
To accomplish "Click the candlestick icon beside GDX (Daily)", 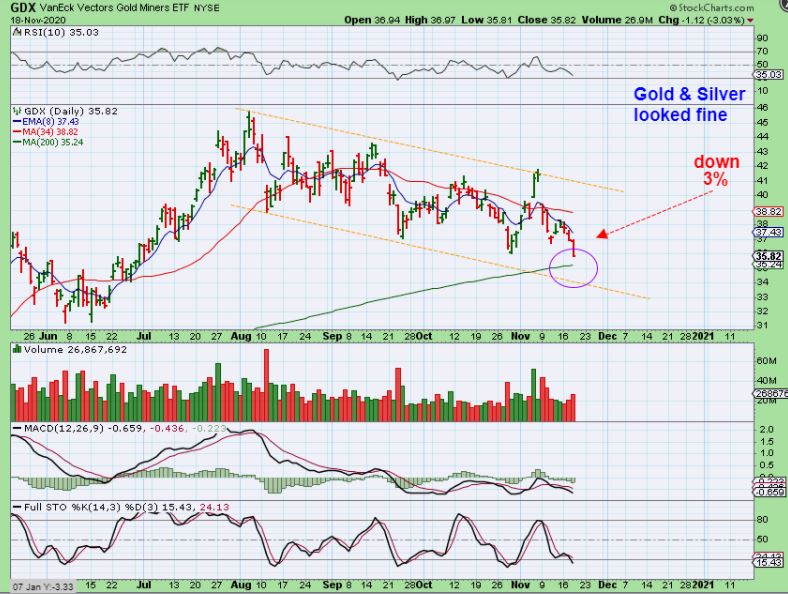I will click(17, 111).
